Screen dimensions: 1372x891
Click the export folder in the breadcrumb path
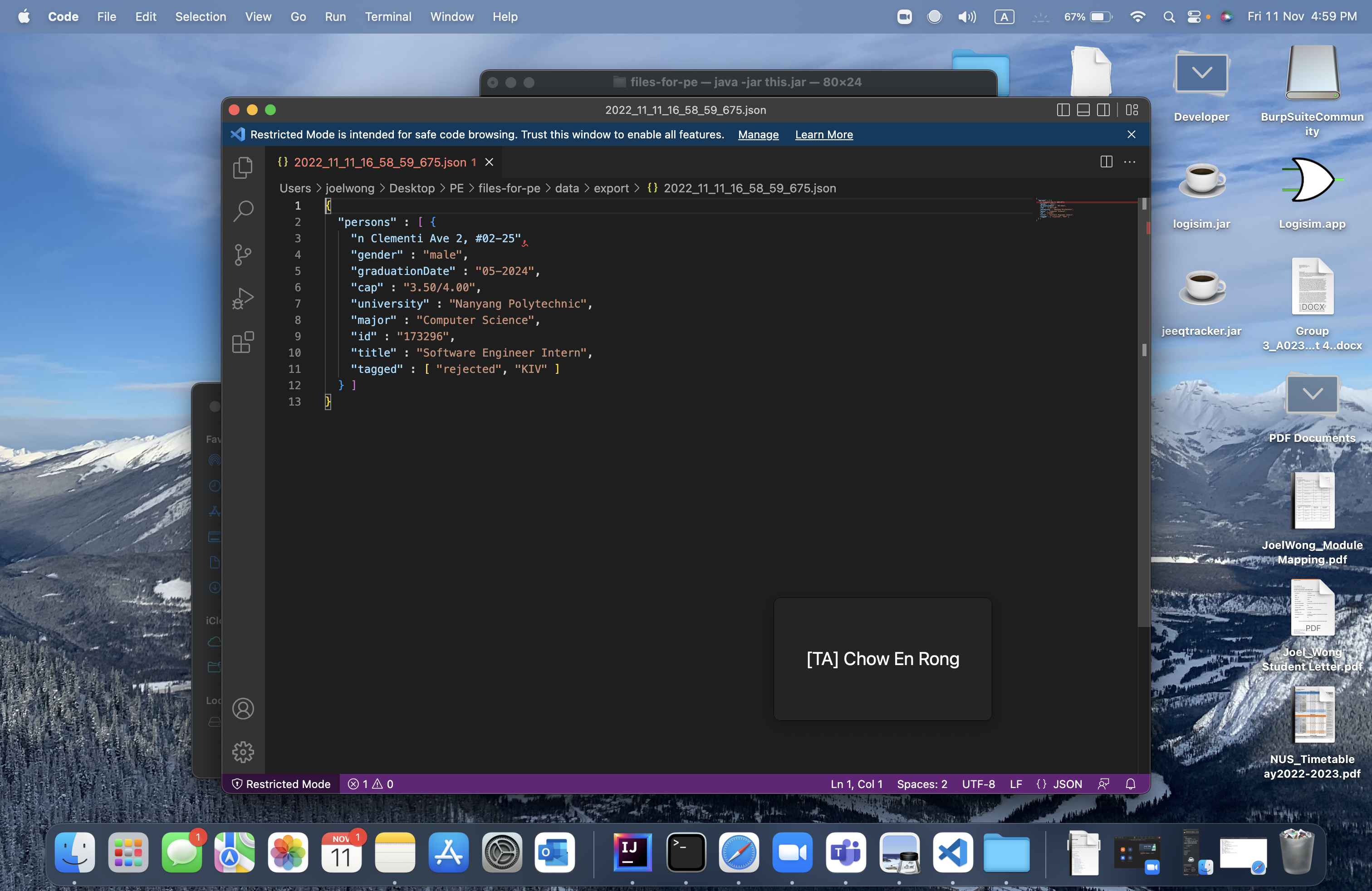[611, 188]
